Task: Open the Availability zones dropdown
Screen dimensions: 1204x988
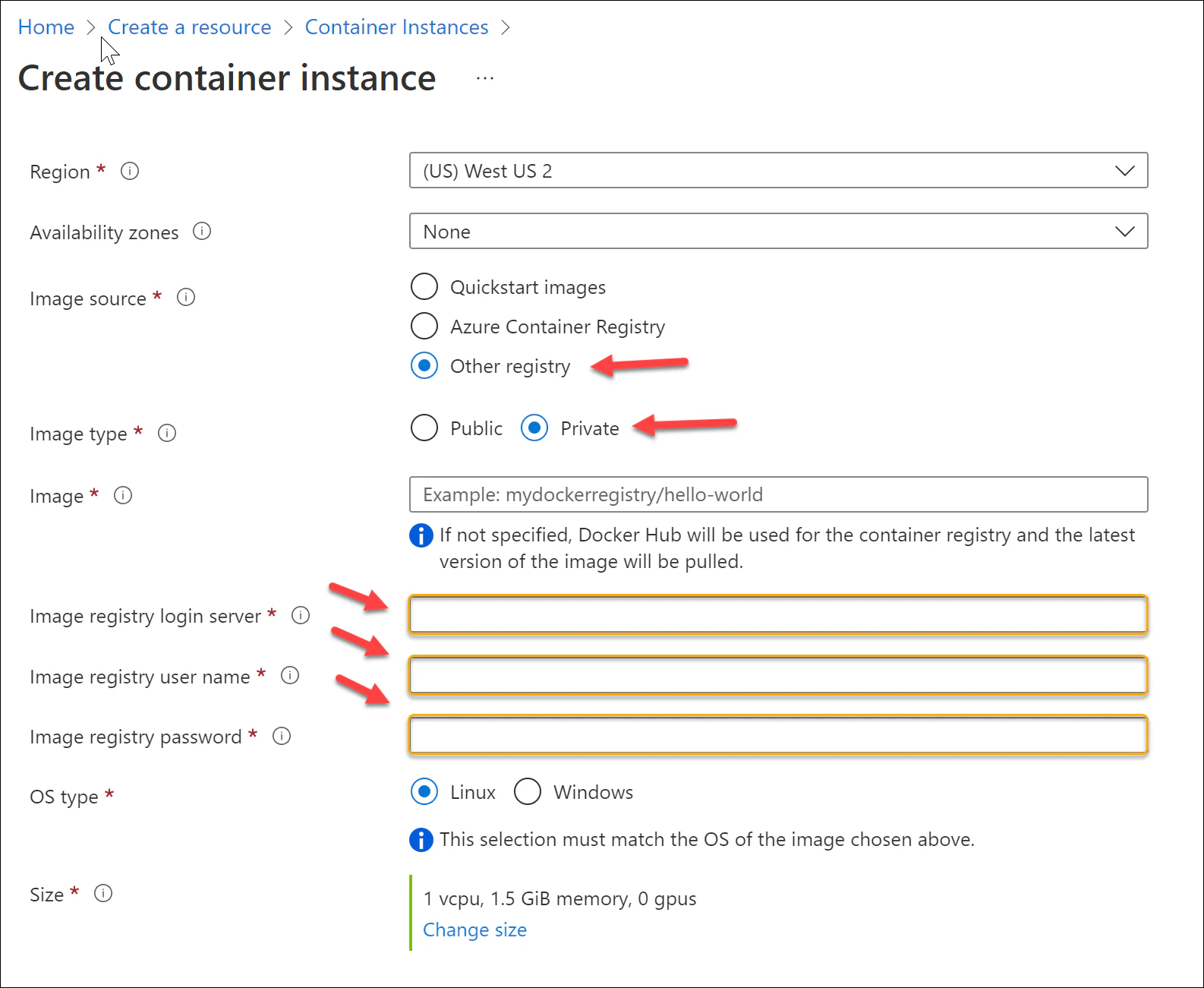Action: pos(778,232)
